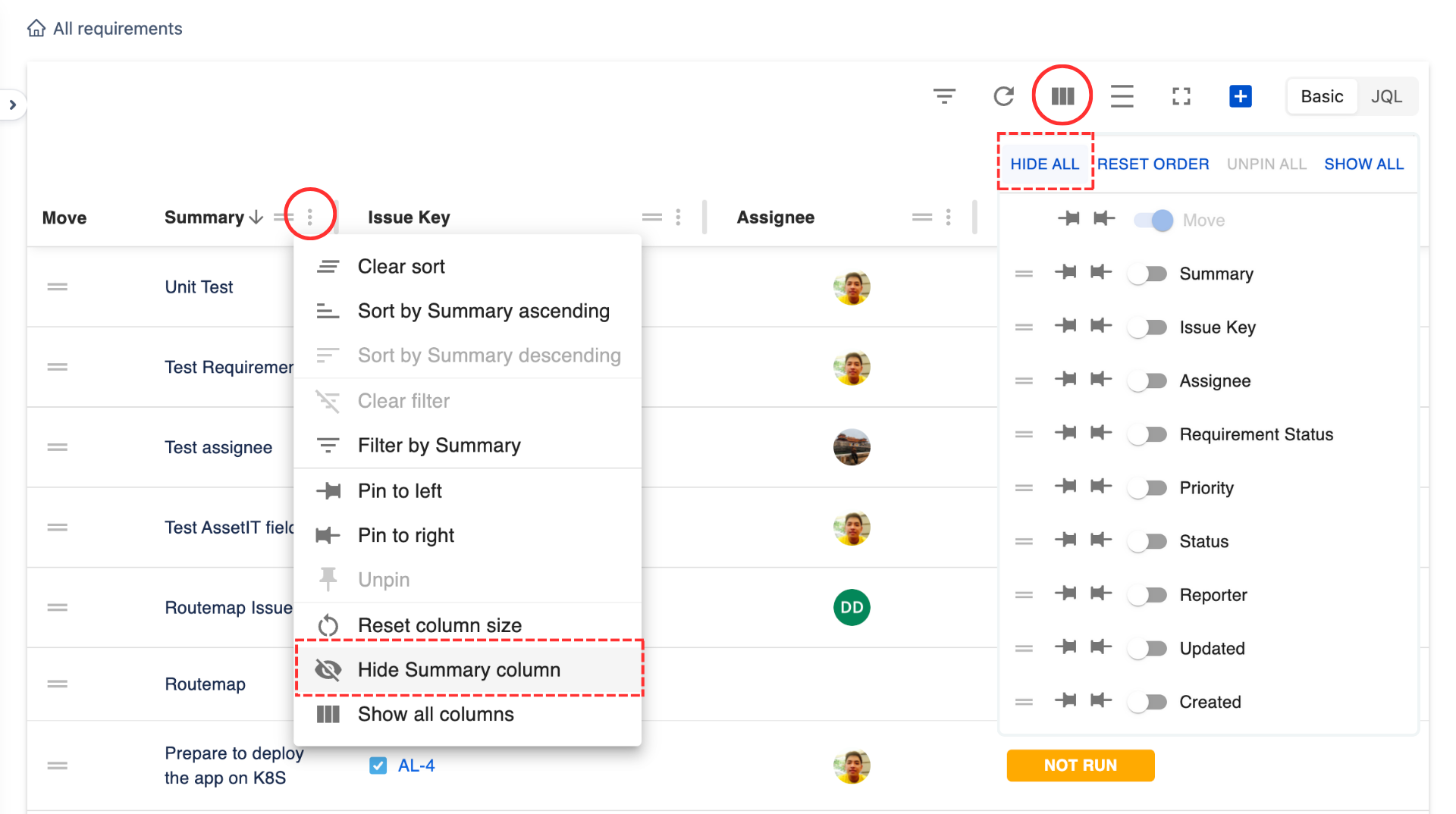The width and height of the screenshot is (1456, 814).
Task: Choose Sort by Summary ascending
Action: 483,312
